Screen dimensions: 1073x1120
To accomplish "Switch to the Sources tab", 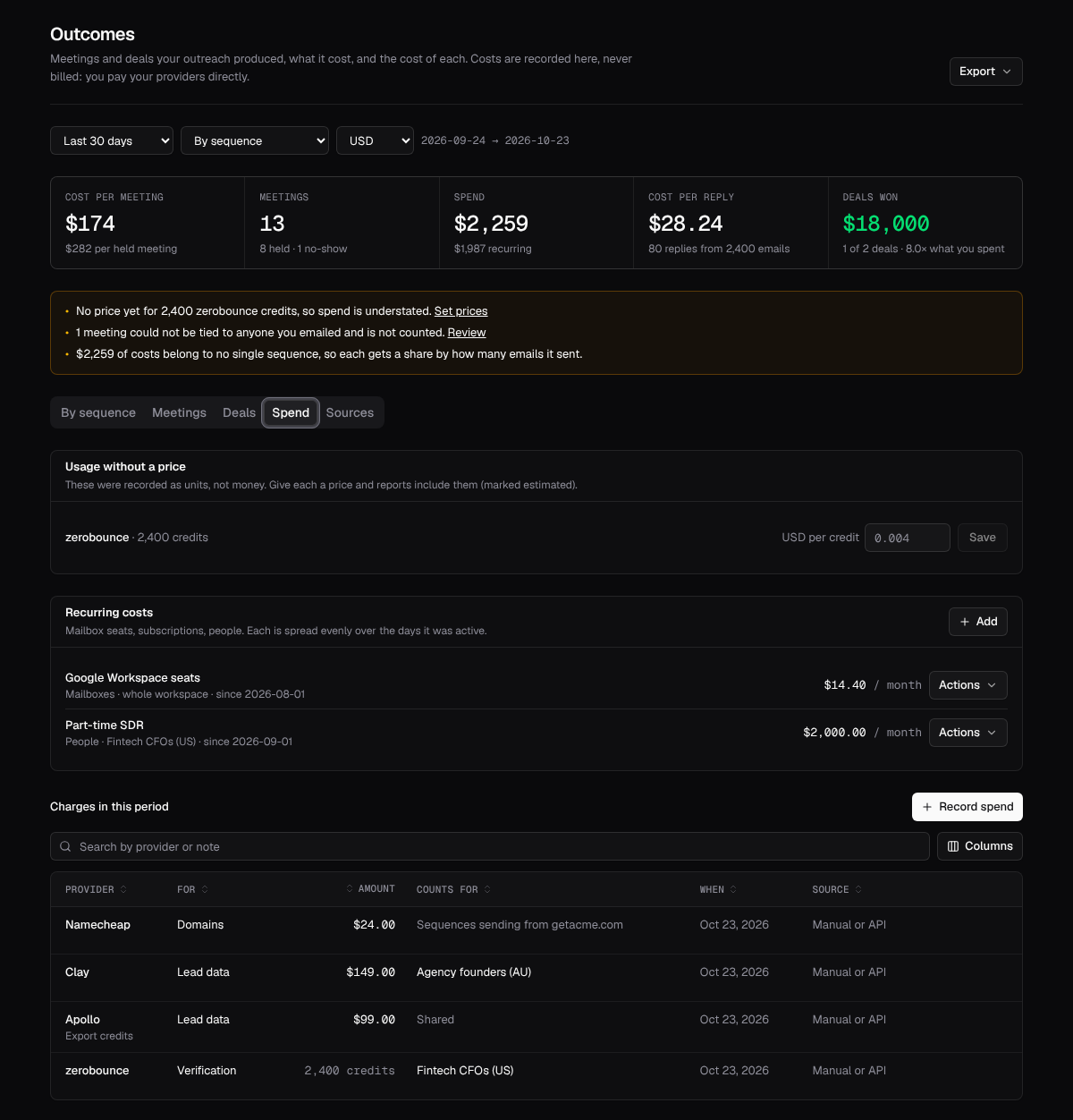I will [350, 412].
